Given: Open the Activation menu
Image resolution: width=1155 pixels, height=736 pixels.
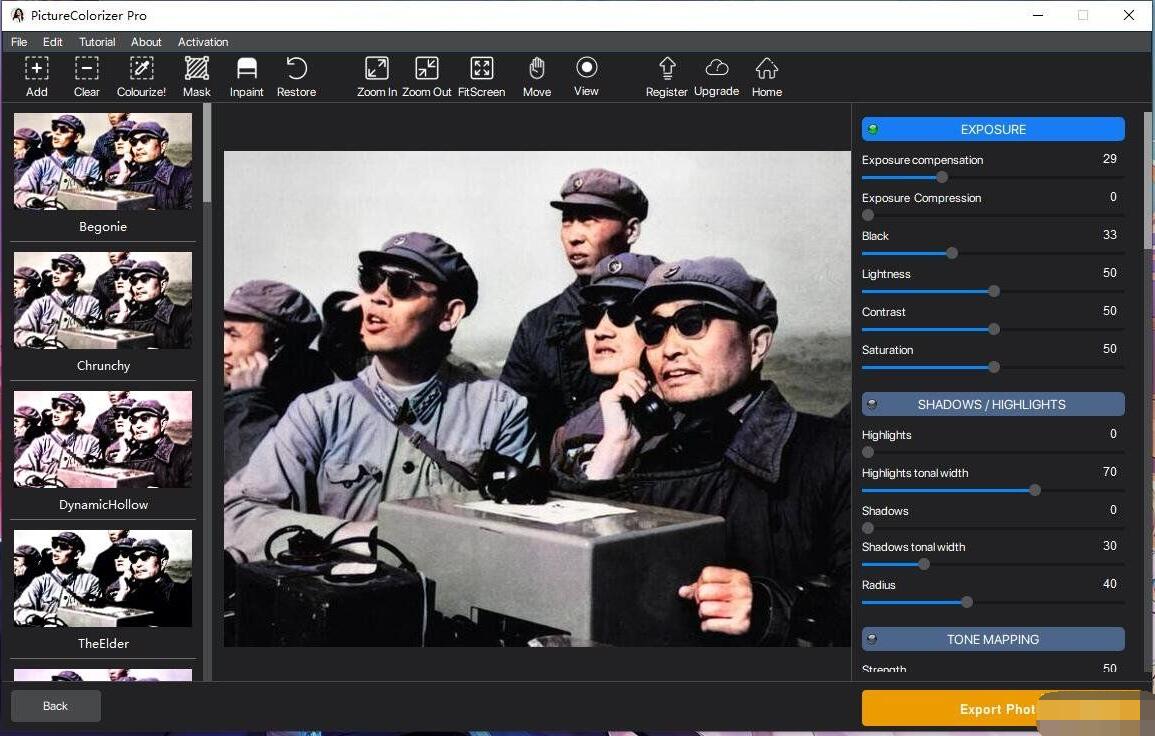Looking at the screenshot, I should (203, 42).
